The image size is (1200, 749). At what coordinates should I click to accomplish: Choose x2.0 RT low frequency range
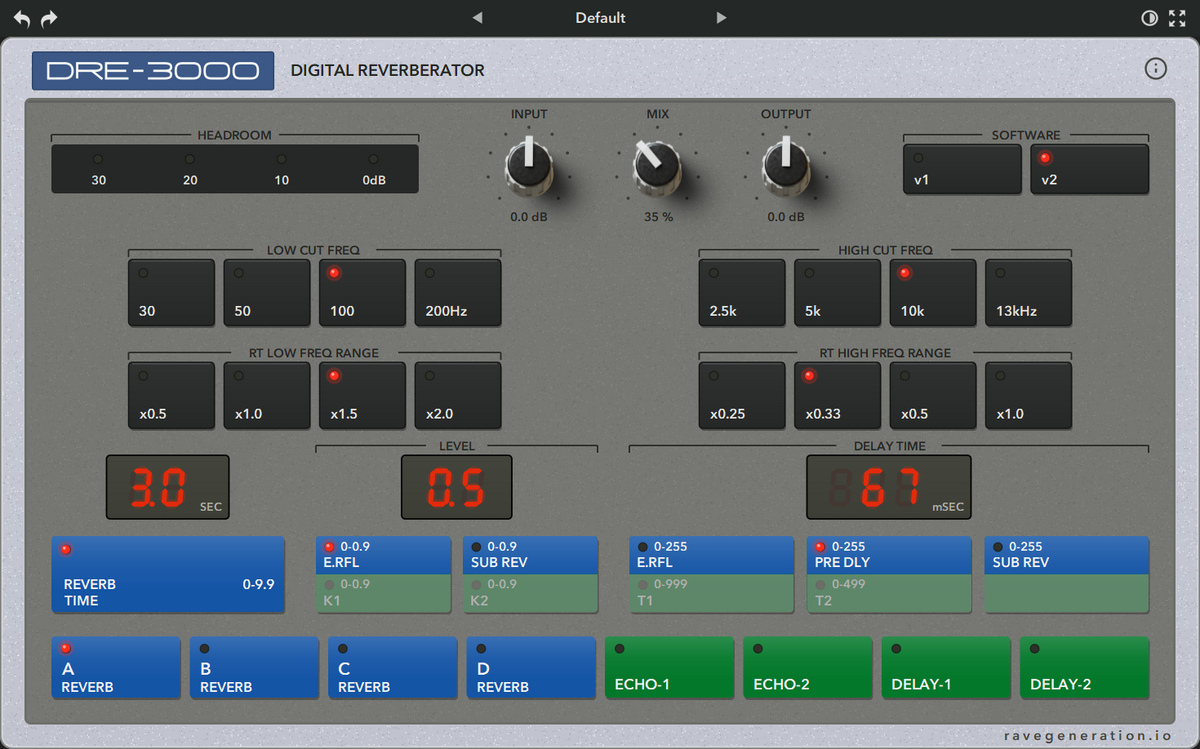click(x=458, y=395)
